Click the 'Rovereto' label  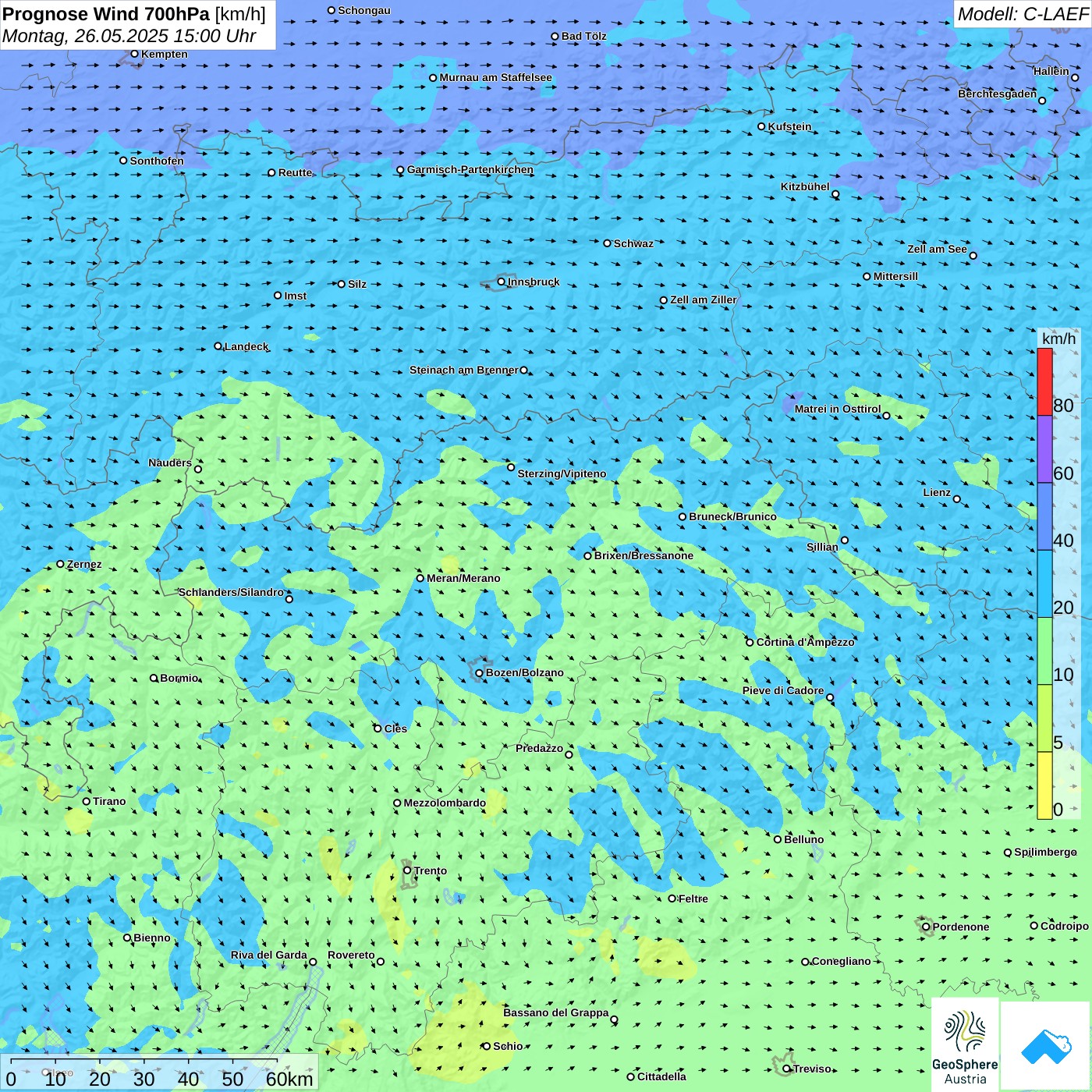(351, 955)
